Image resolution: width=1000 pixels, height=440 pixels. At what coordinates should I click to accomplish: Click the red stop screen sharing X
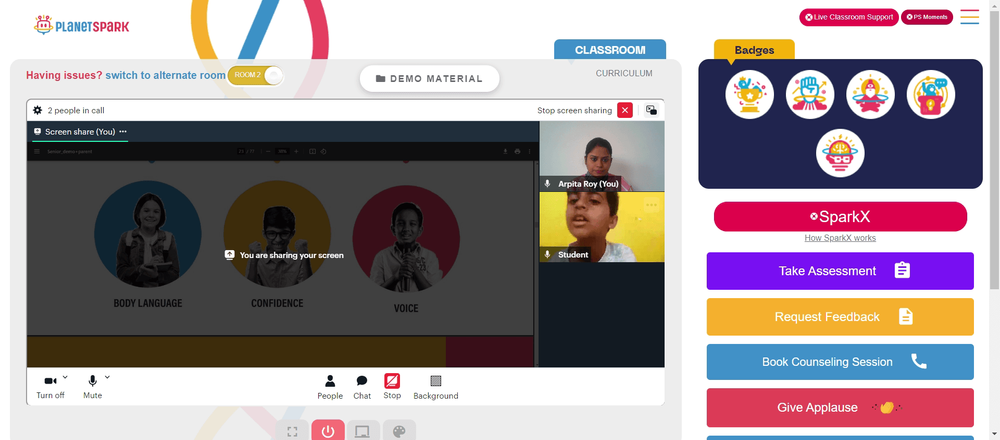coord(625,110)
